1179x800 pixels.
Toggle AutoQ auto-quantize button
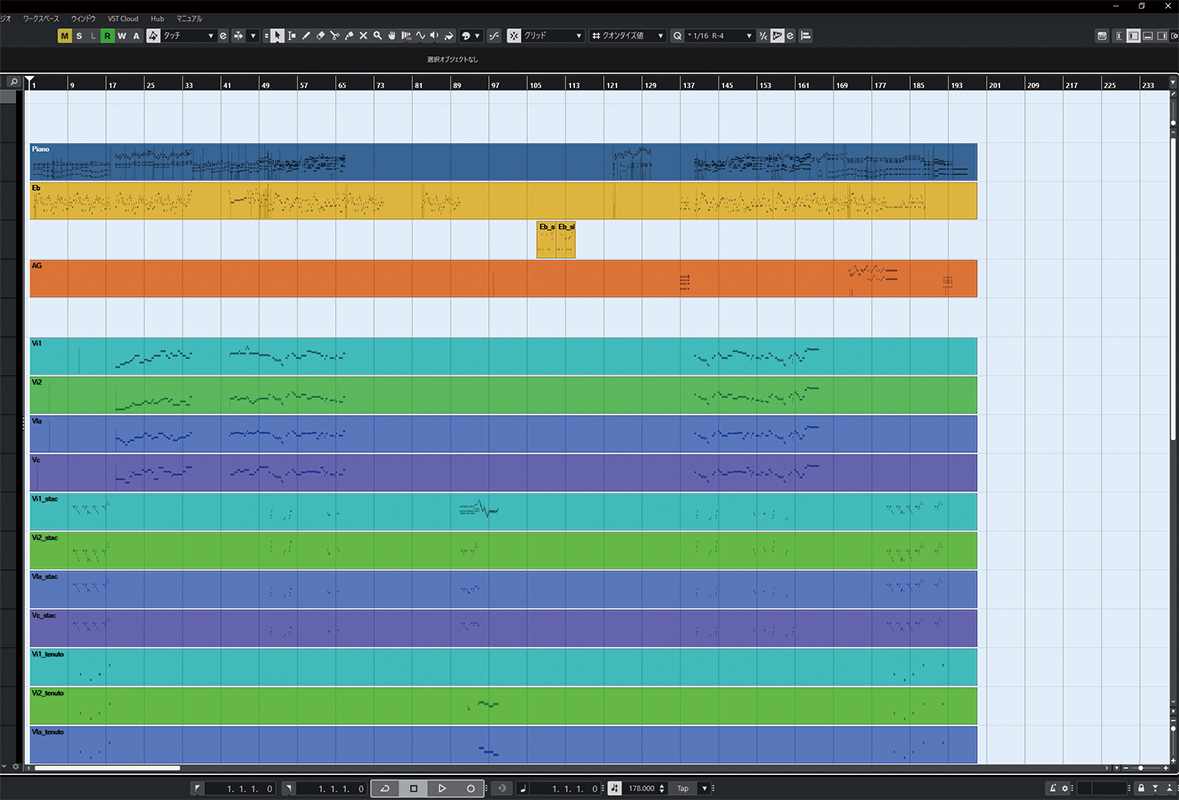coord(777,36)
